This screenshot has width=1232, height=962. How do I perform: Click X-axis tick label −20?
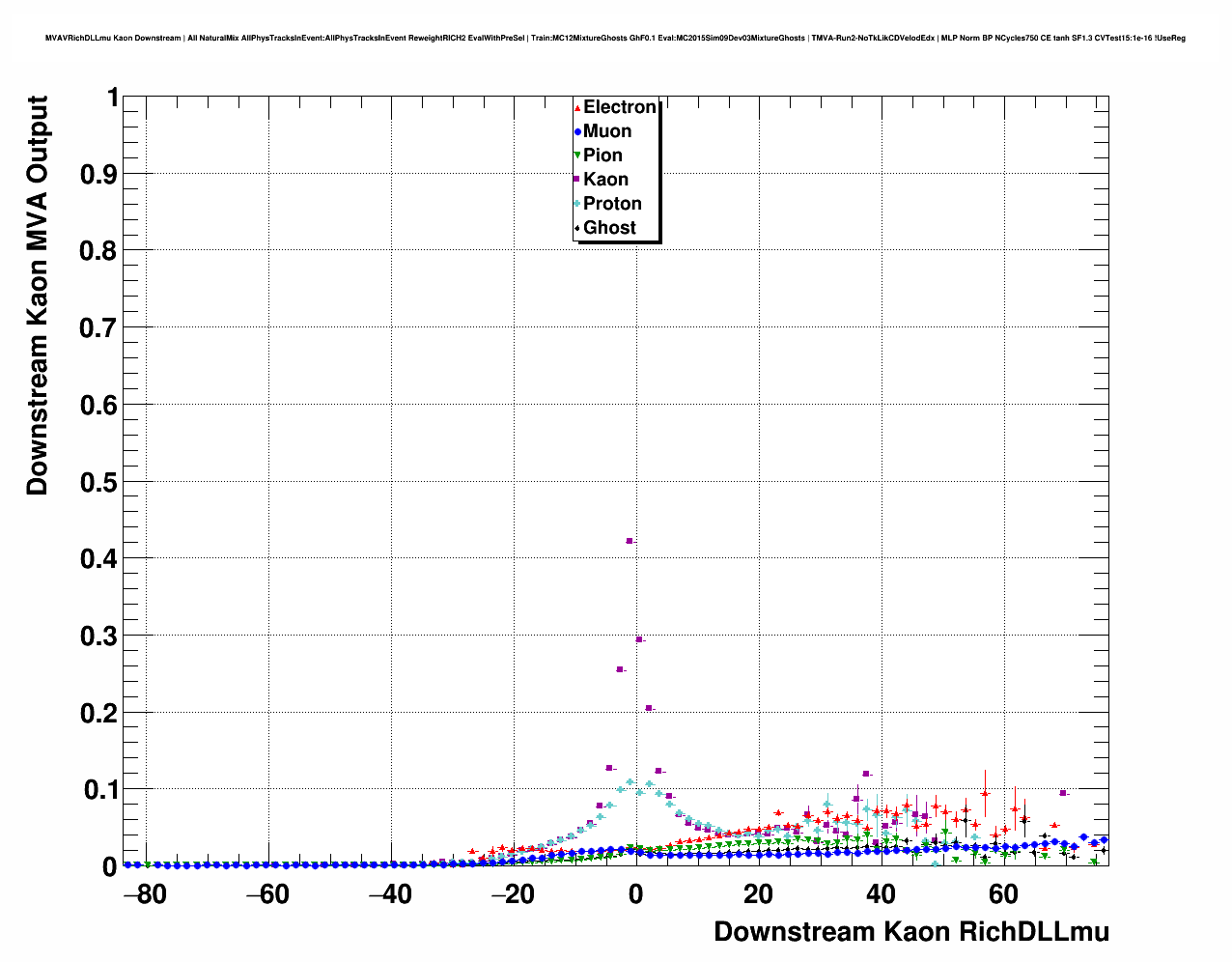click(x=513, y=894)
